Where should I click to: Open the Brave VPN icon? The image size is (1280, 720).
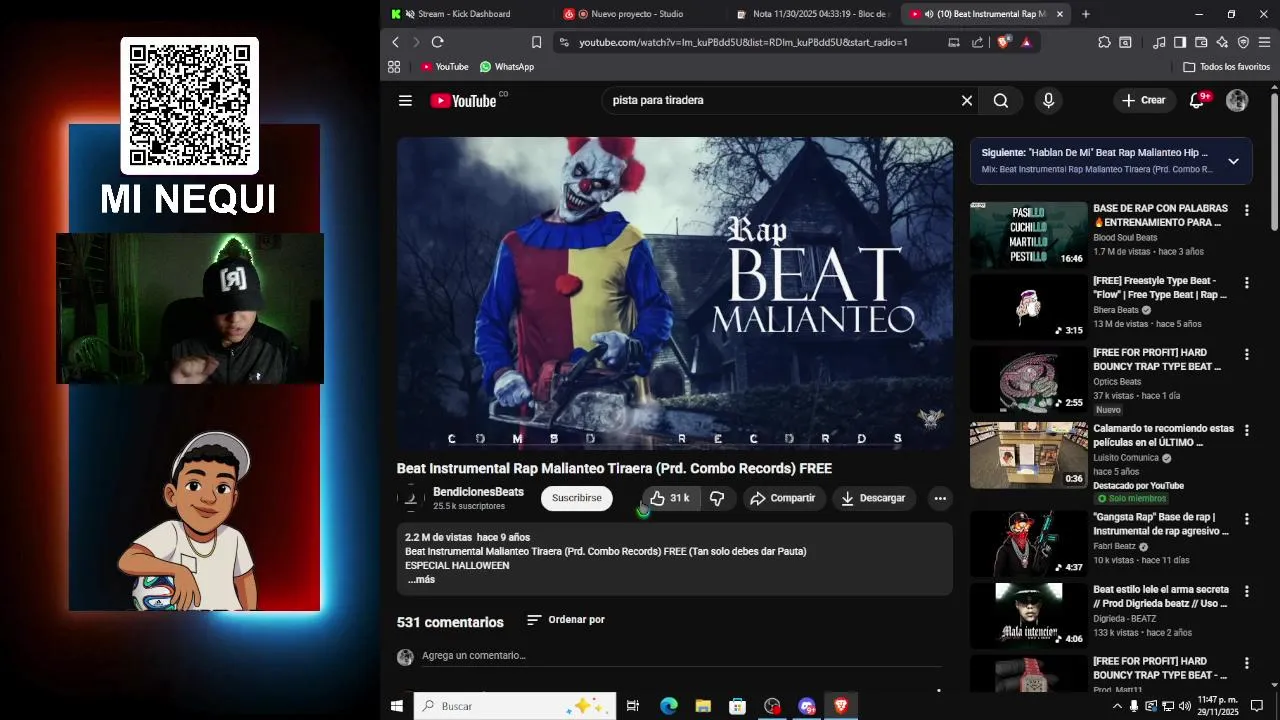click(x=1243, y=42)
